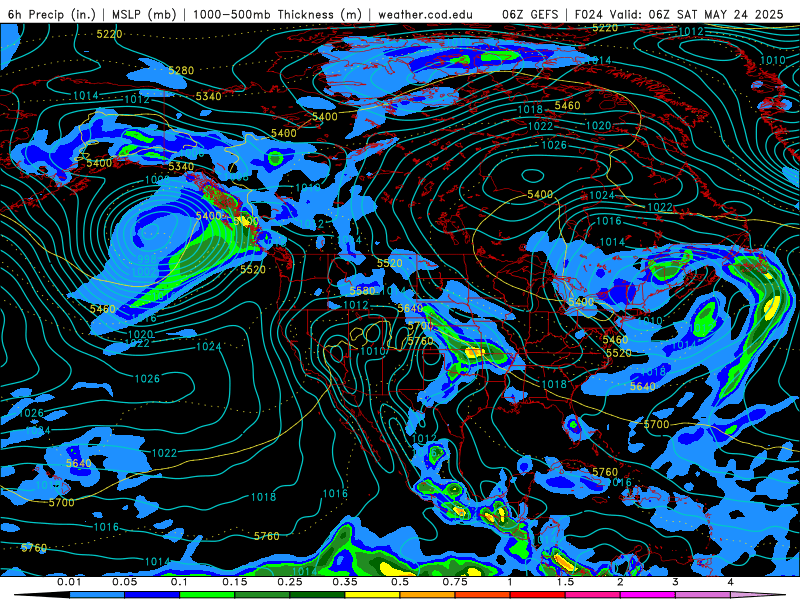Click the left end arrow of color bar
The width and height of the screenshot is (800, 600).
(42, 595)
